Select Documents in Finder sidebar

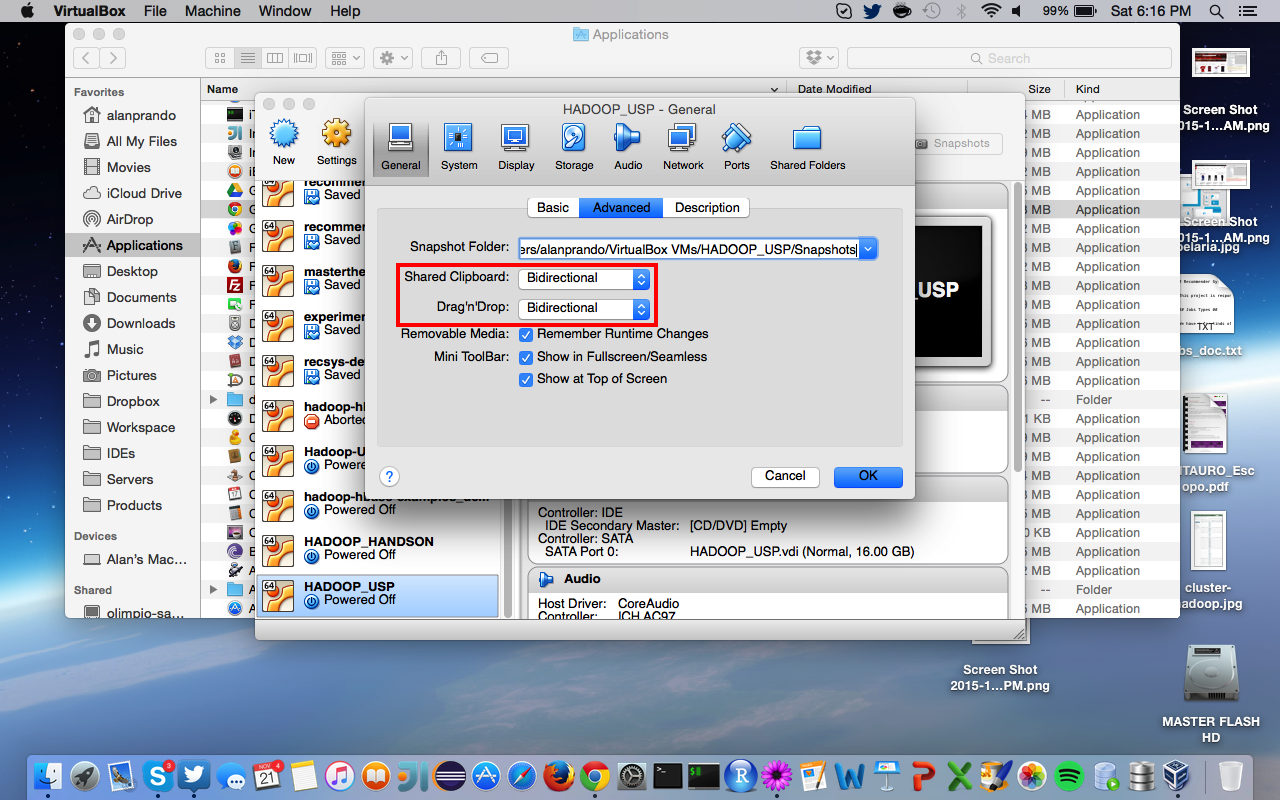click(133, 297)
